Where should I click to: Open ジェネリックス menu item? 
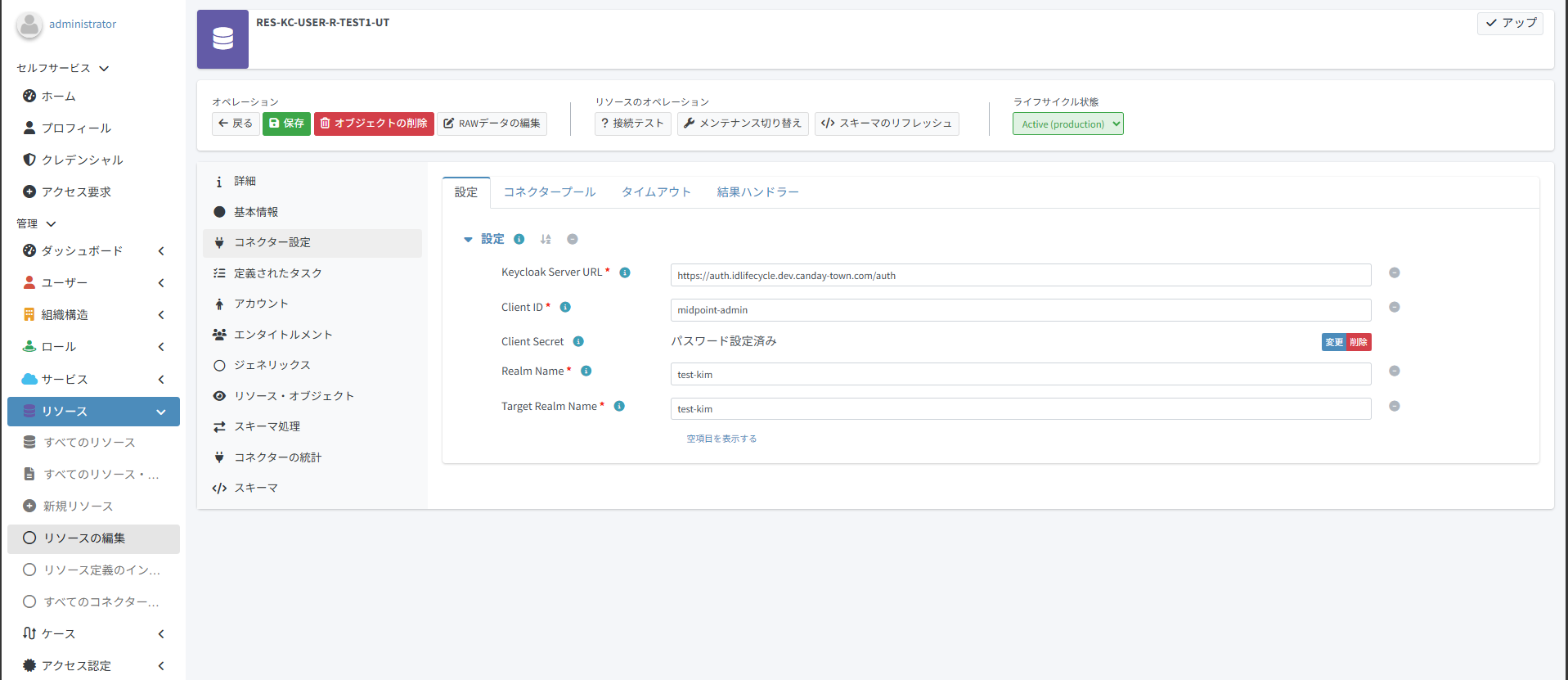point(312,365)
